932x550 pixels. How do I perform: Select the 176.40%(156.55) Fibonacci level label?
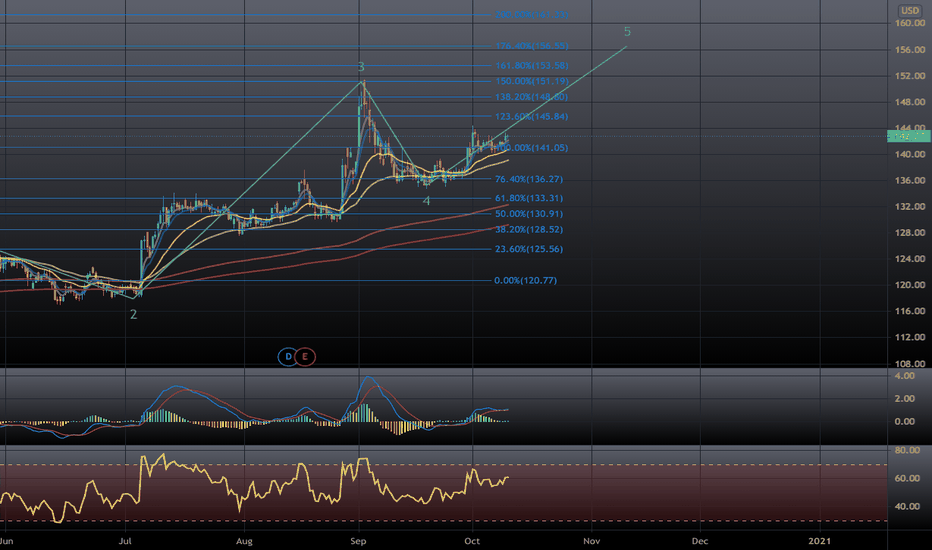pos(531,46)
